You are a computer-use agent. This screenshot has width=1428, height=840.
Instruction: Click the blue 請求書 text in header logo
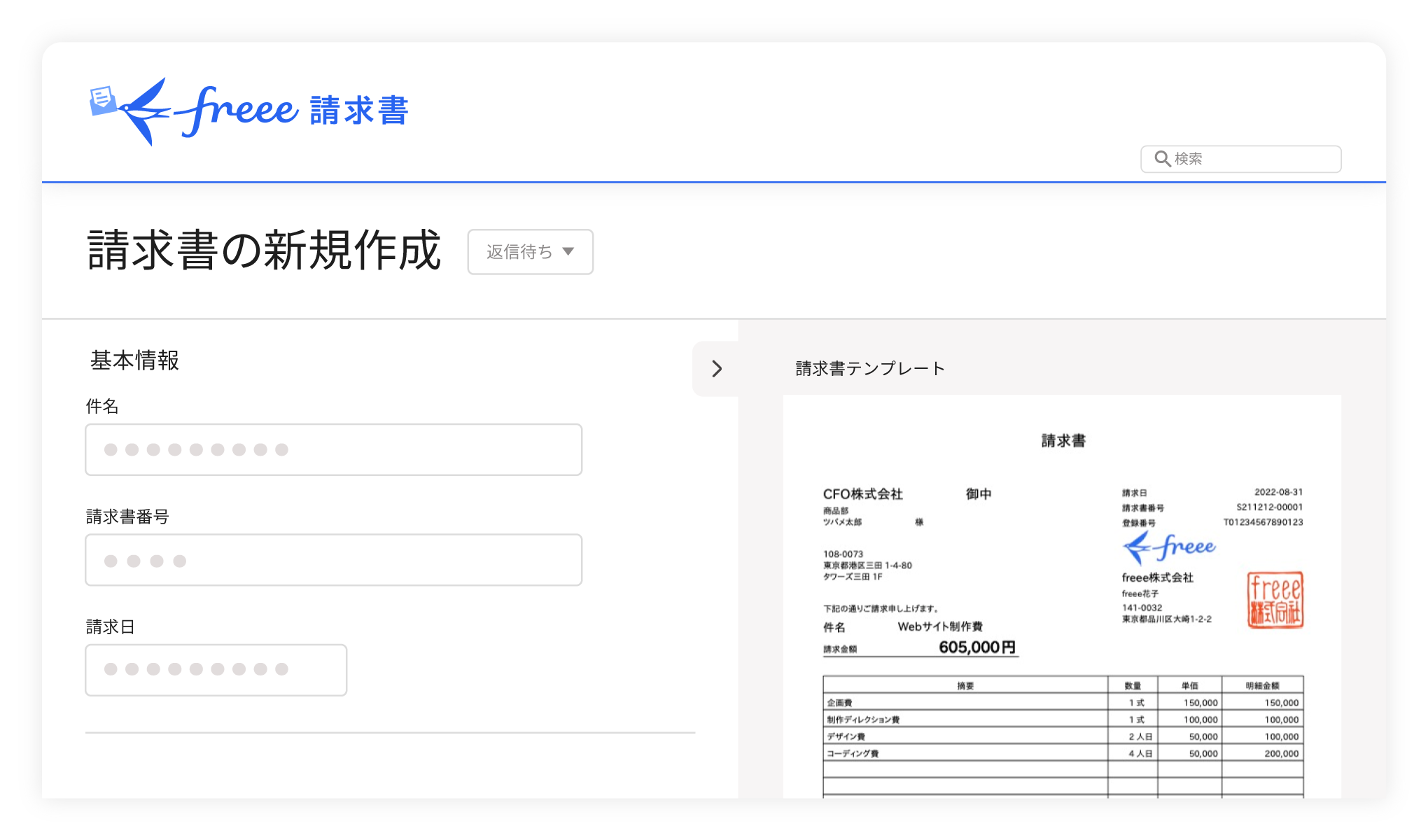359,111
